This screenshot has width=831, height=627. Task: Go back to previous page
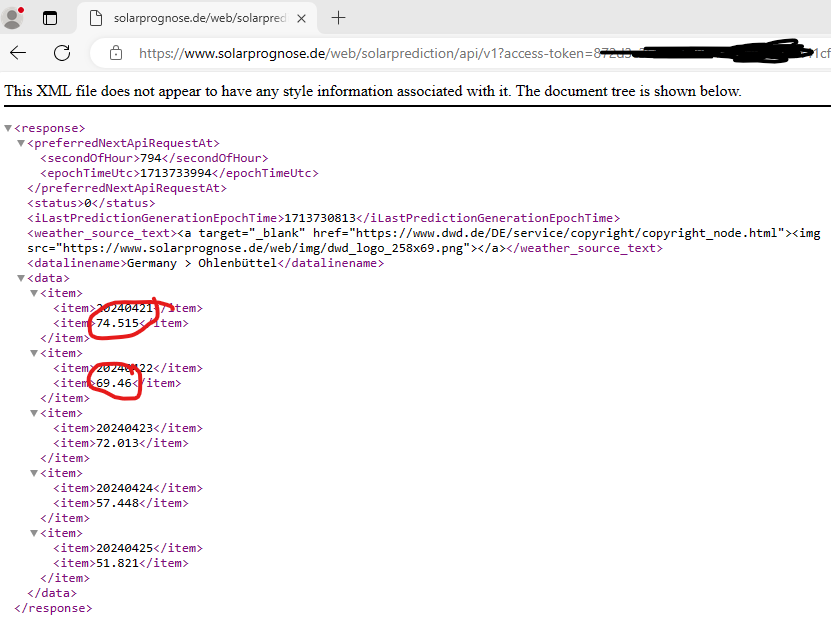tap(18, 52)
